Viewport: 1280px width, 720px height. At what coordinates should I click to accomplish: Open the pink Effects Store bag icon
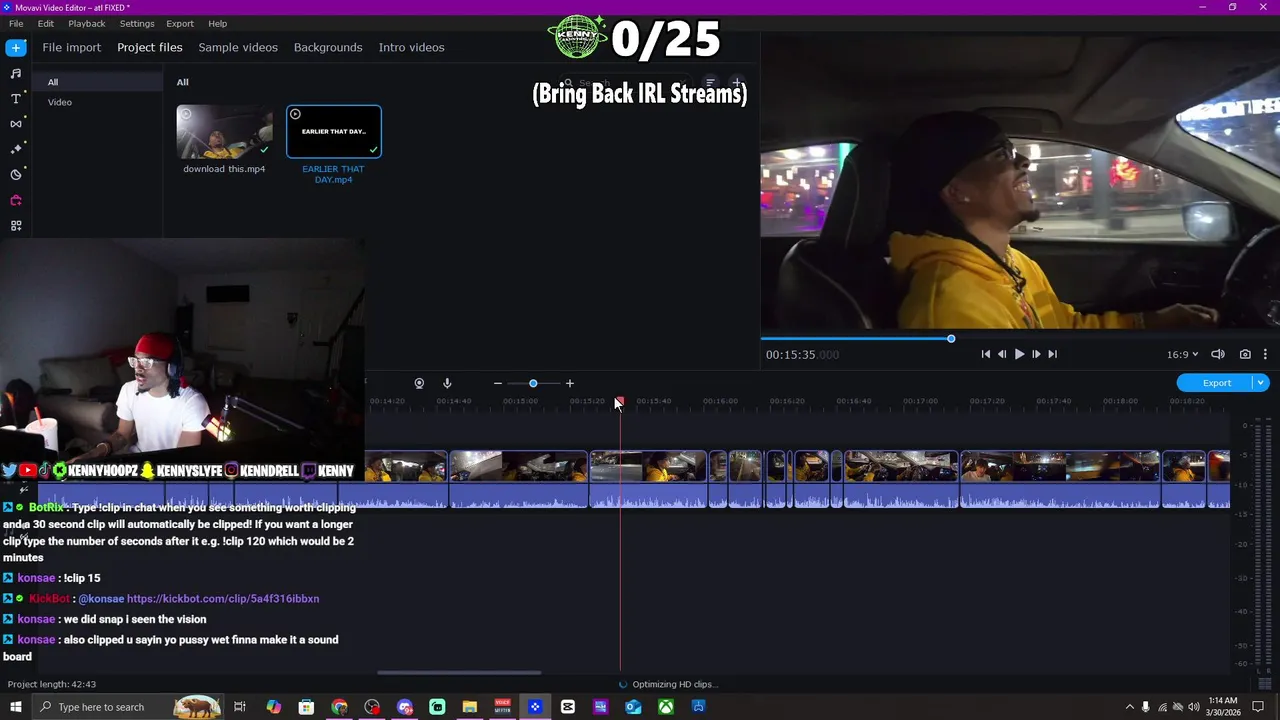(16, 200)
